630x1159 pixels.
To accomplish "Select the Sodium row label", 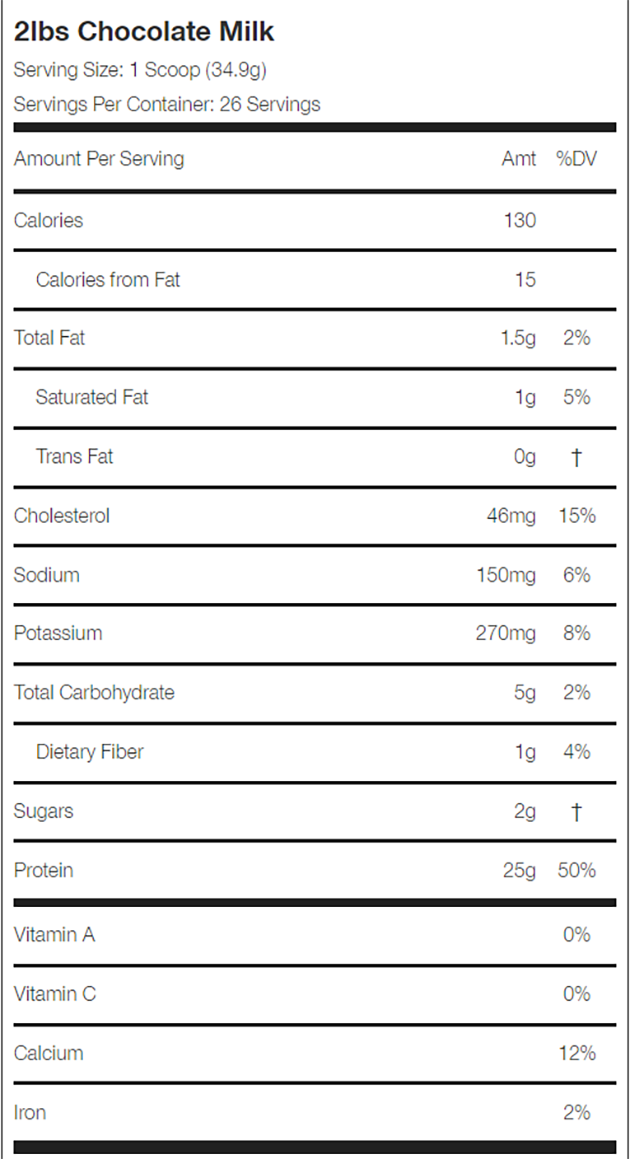I will (47, 574).
